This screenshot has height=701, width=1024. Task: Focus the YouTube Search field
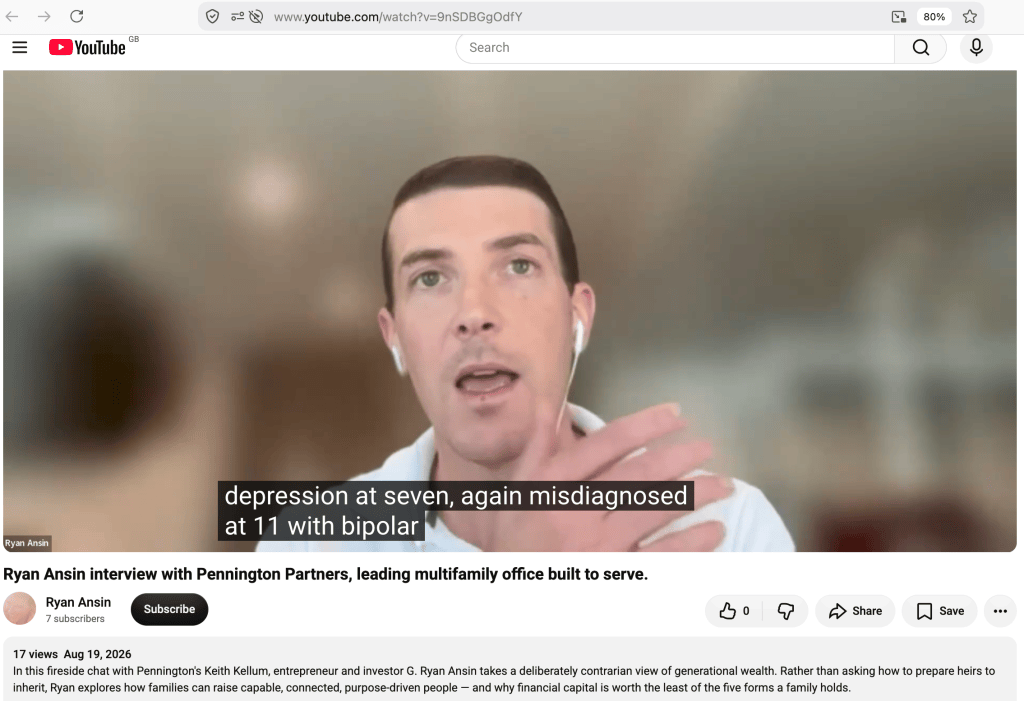coord(675,48)
